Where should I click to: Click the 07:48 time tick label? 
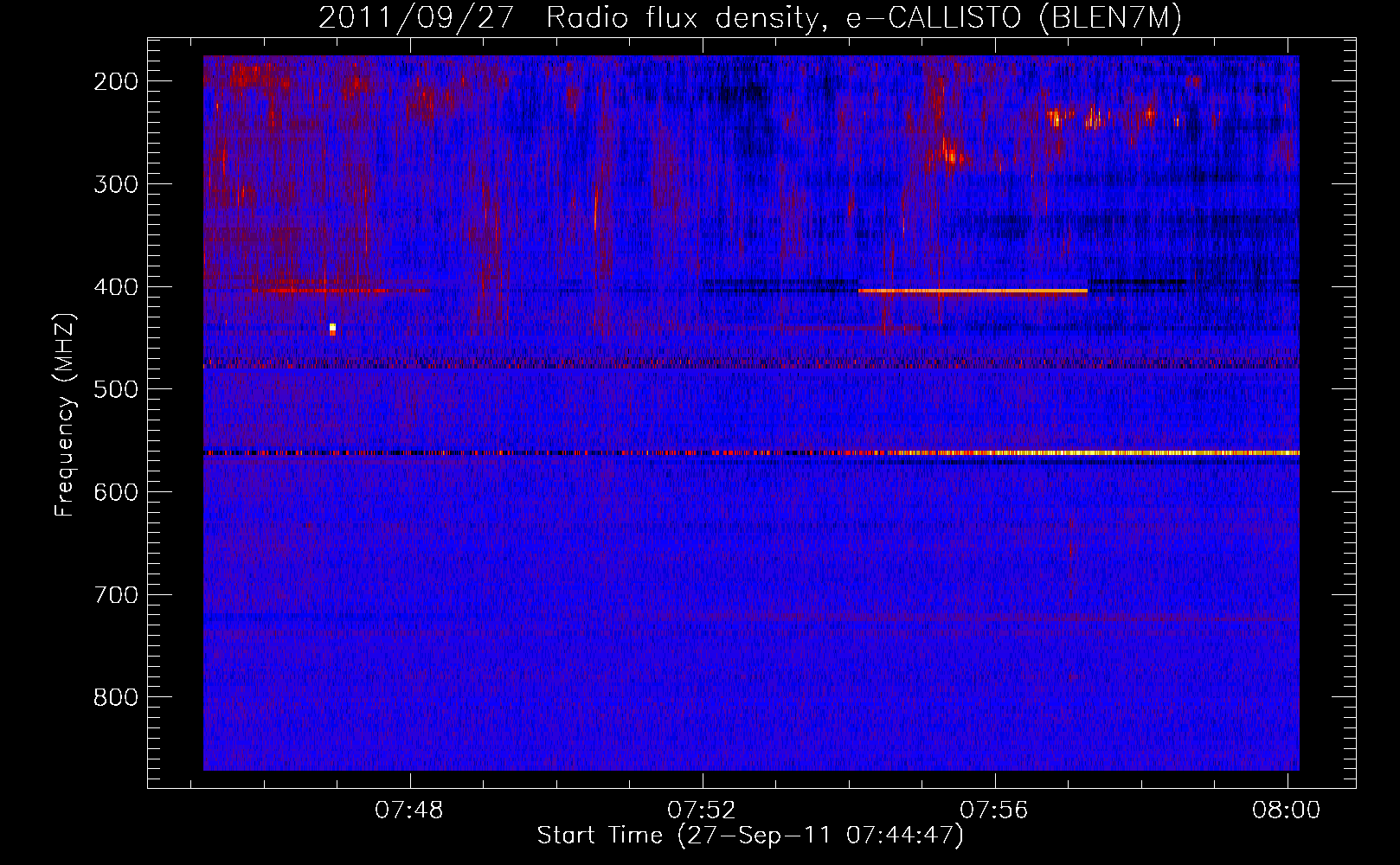[x=408, y=810]
